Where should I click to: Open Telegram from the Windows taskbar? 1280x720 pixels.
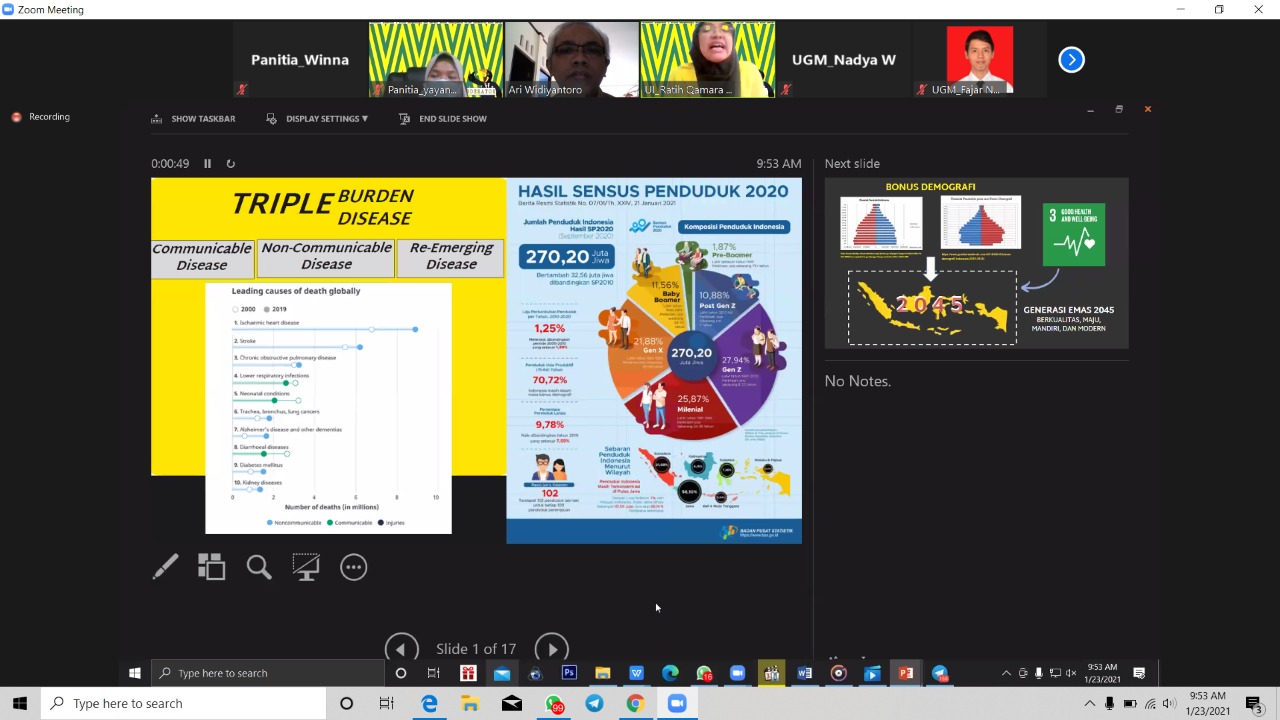(x=594, y=703)
